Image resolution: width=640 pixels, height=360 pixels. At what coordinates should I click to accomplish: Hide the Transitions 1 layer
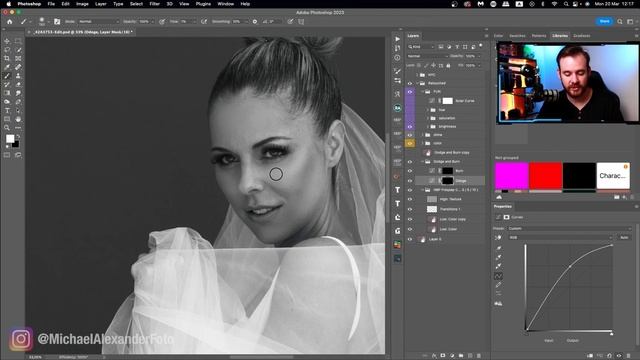click(x=410, y=209)
